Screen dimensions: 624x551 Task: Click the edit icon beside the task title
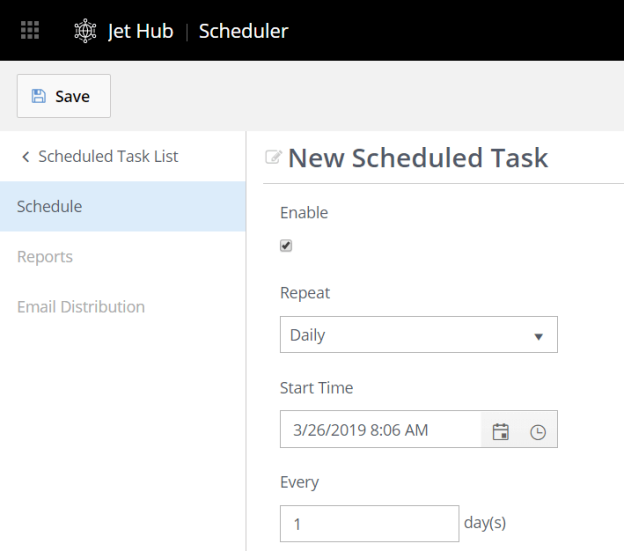[272, 157]
